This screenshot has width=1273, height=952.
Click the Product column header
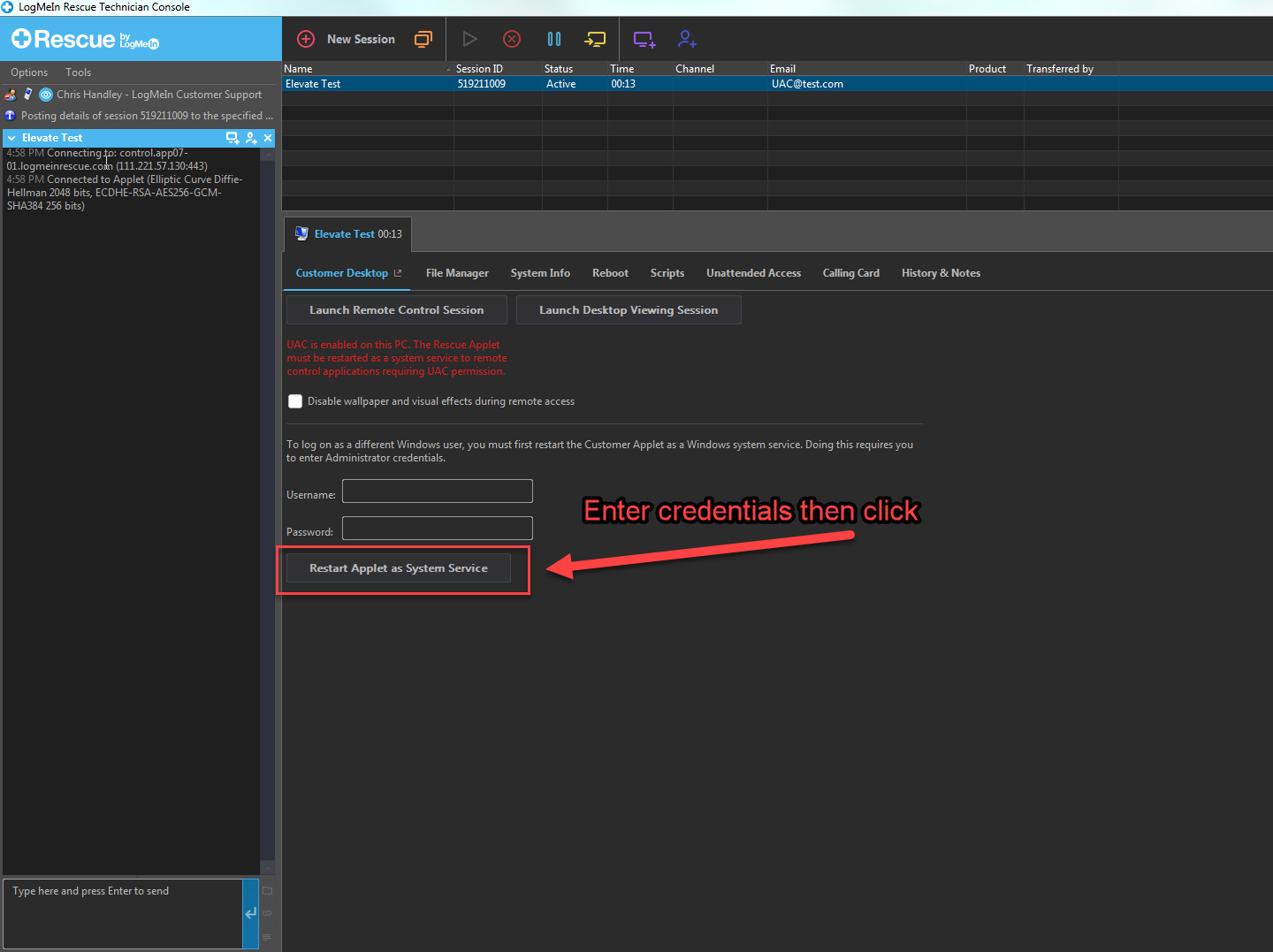(x=995, y=69)
